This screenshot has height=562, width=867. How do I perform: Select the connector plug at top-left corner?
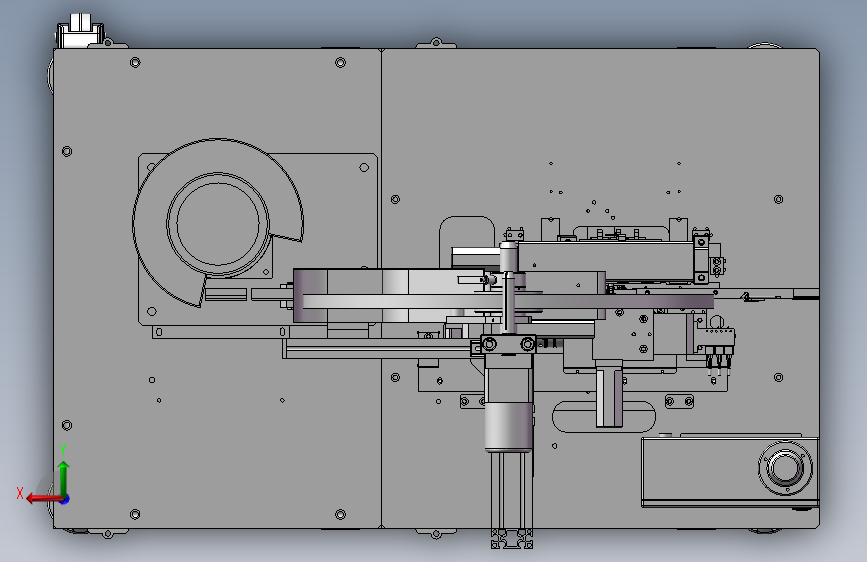[81, 31]
